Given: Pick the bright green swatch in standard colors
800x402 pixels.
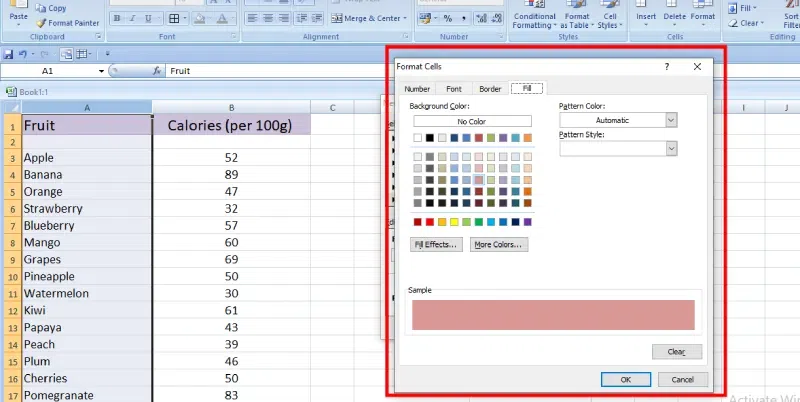Looking at the screenshot, I should (x=479, y=222).
